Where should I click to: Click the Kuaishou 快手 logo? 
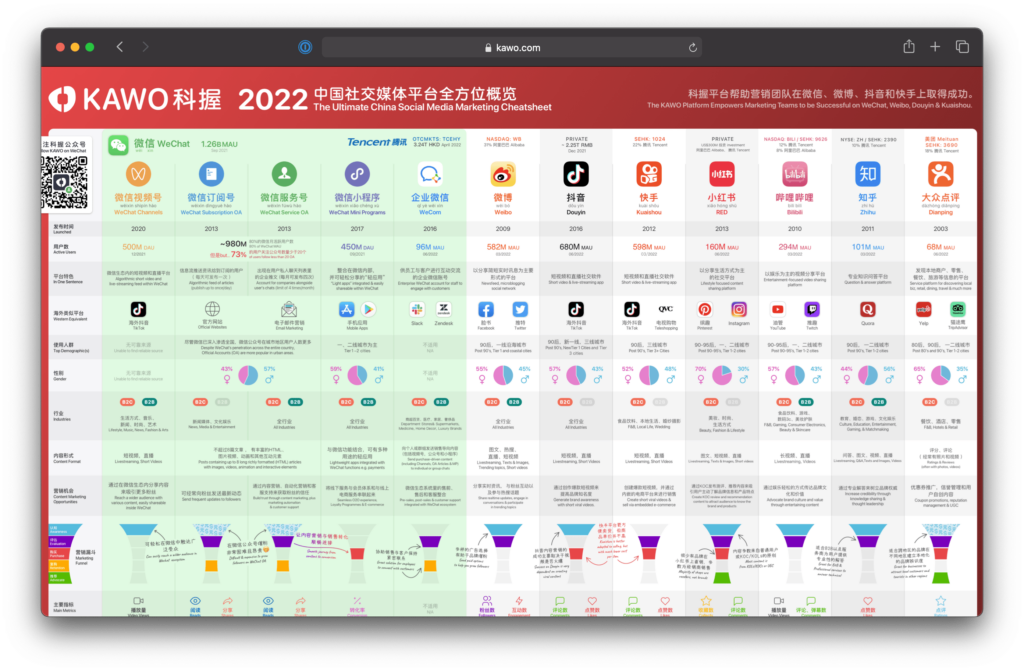point(648,174)
